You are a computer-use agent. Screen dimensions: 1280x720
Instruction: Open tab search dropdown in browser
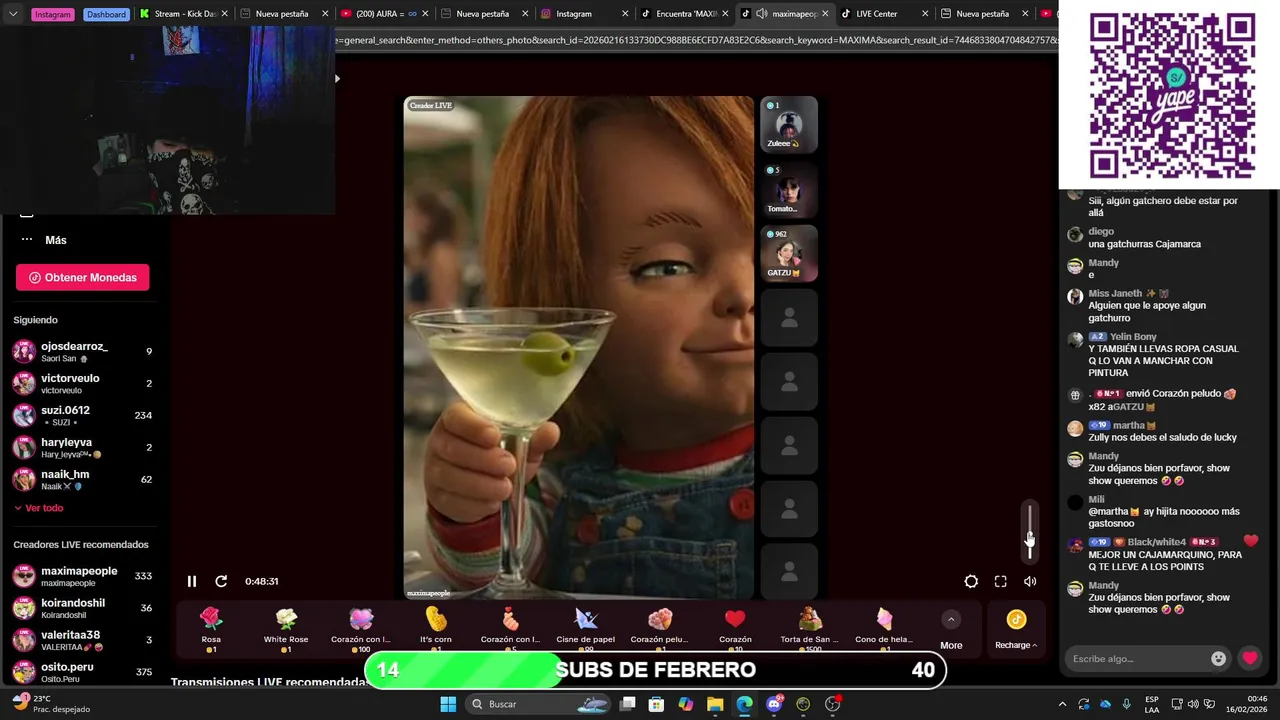click(13, 14)
